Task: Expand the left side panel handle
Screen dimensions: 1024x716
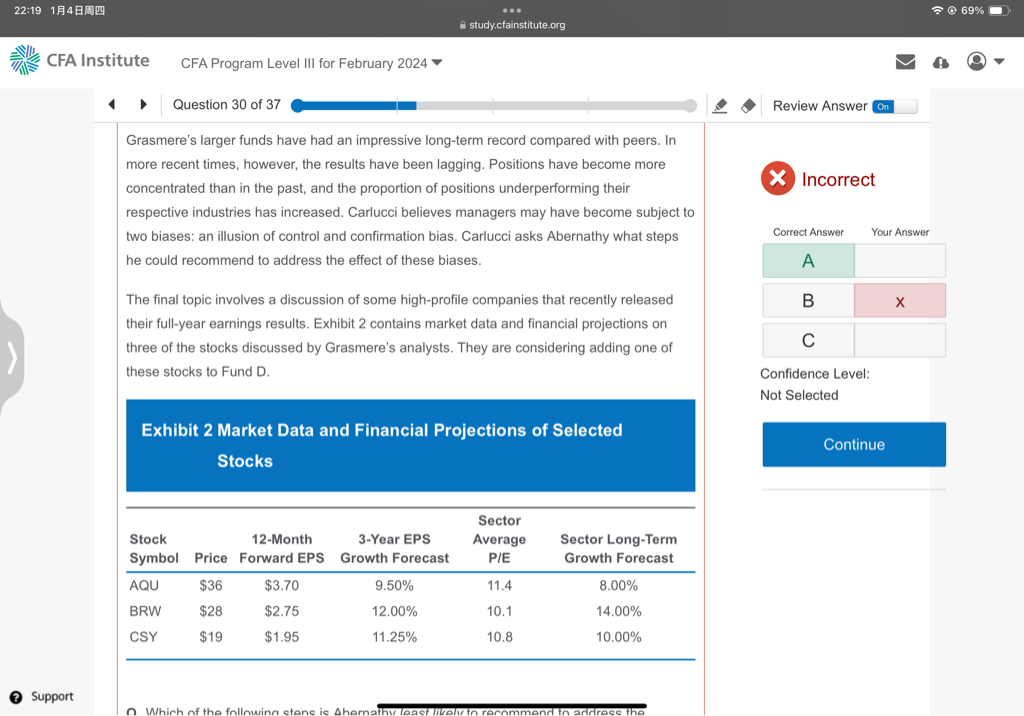Action: pos(11,357)
